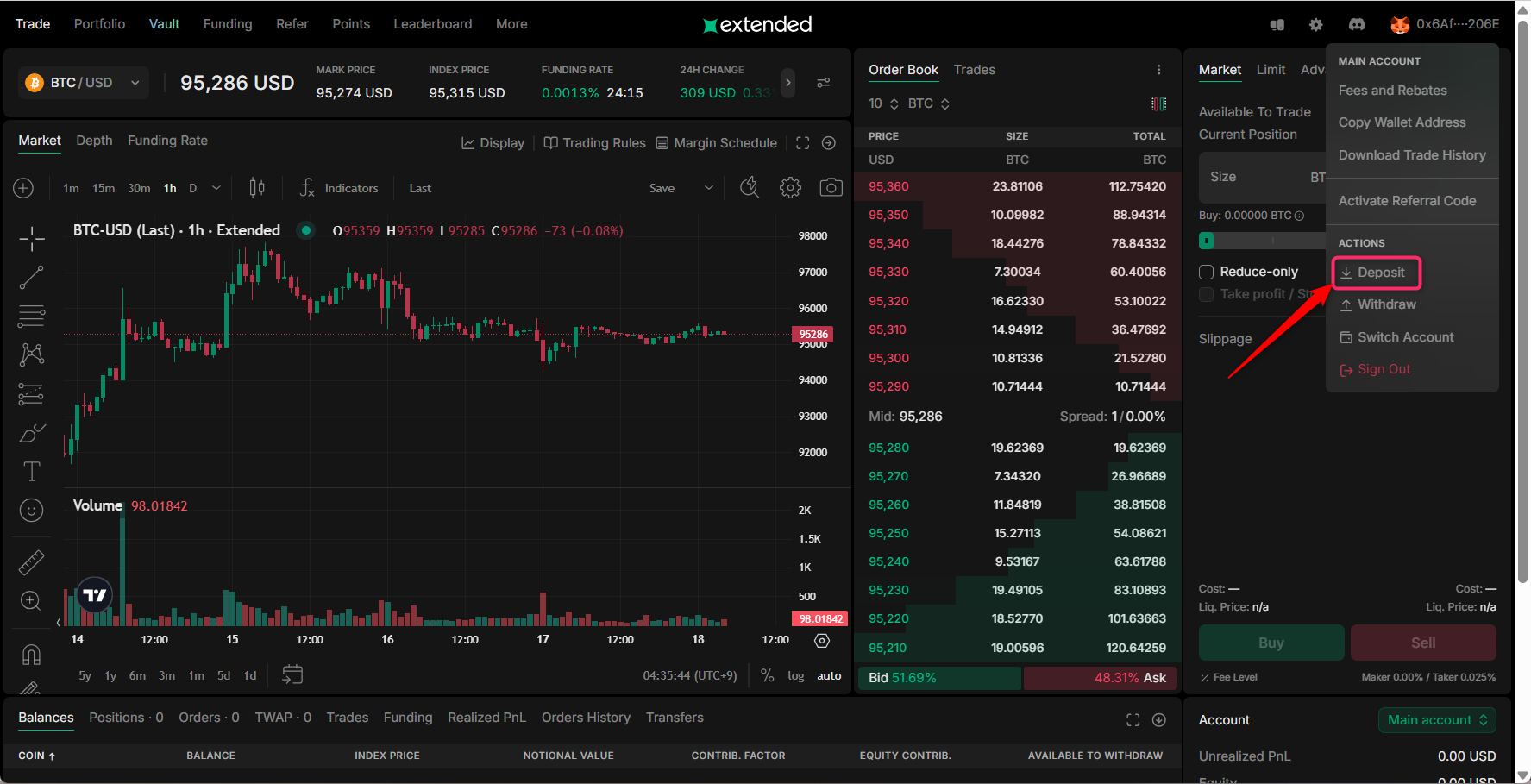Toggle the log scale on chart
The image size is (1531, 784).
click(x=795, y=675)
